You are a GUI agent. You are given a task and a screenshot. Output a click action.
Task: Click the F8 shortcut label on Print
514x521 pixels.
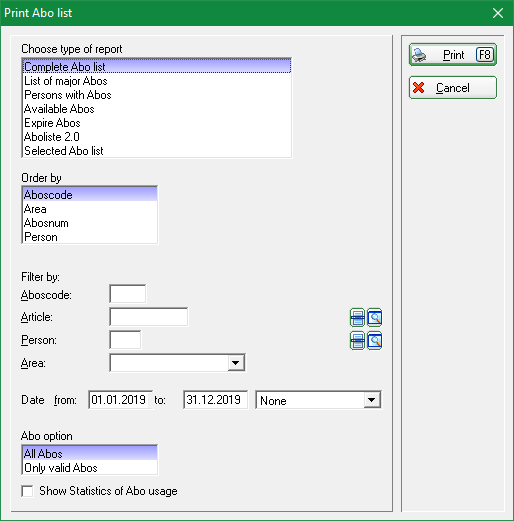click(485, 55)
